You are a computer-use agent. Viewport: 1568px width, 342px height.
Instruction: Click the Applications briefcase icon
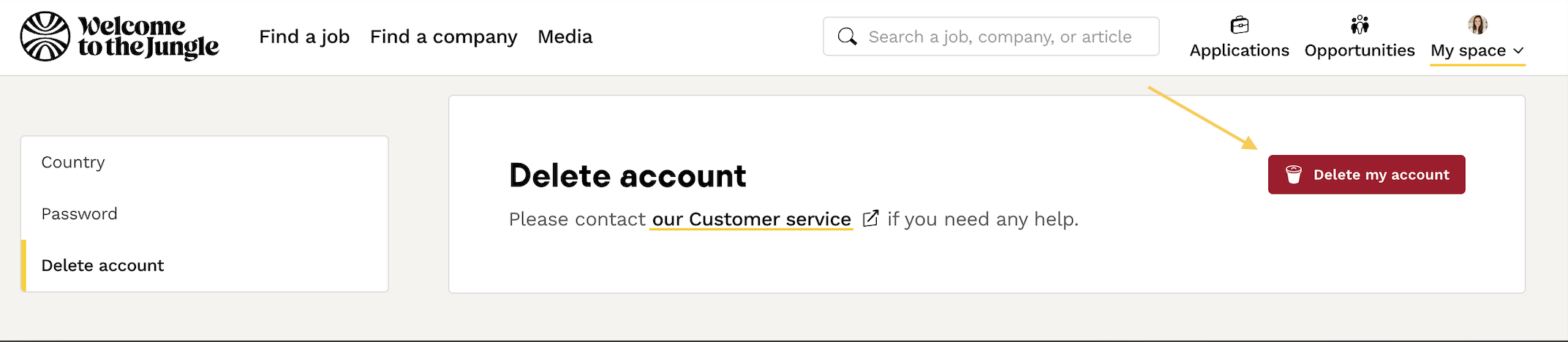point(1239,26)
